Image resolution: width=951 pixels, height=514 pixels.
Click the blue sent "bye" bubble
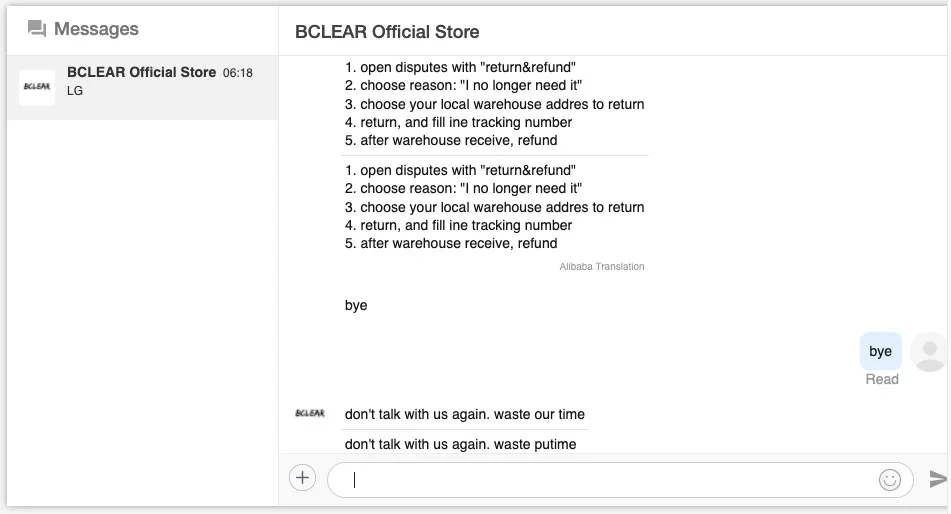880,351
